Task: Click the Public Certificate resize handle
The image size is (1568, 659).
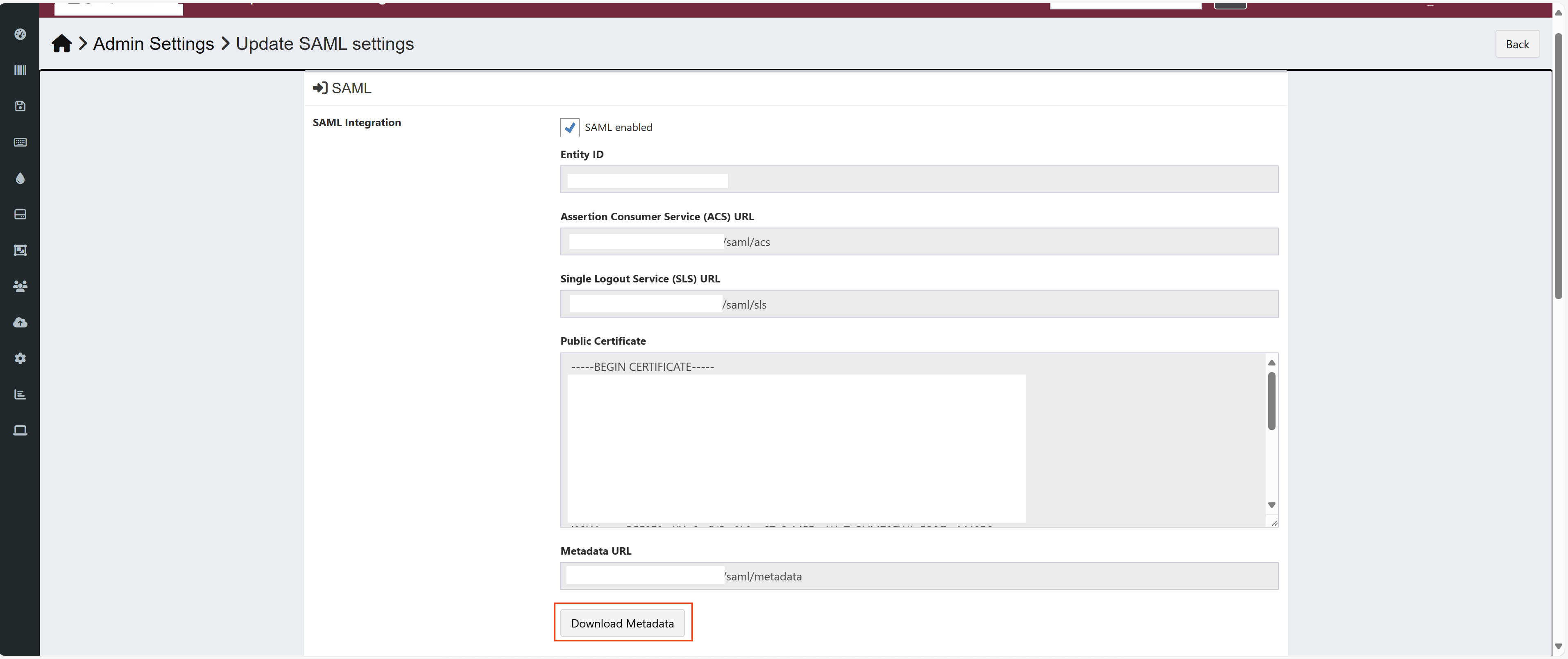Action: click(x=1273, y=522)
